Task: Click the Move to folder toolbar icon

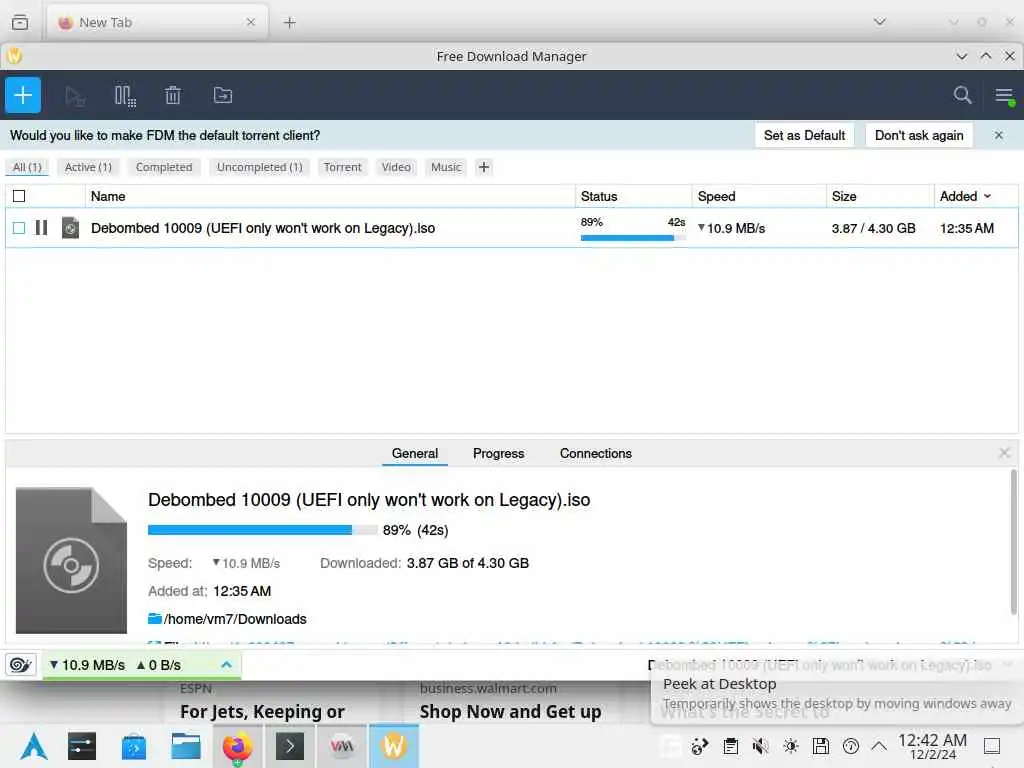Action: [223, 95]
